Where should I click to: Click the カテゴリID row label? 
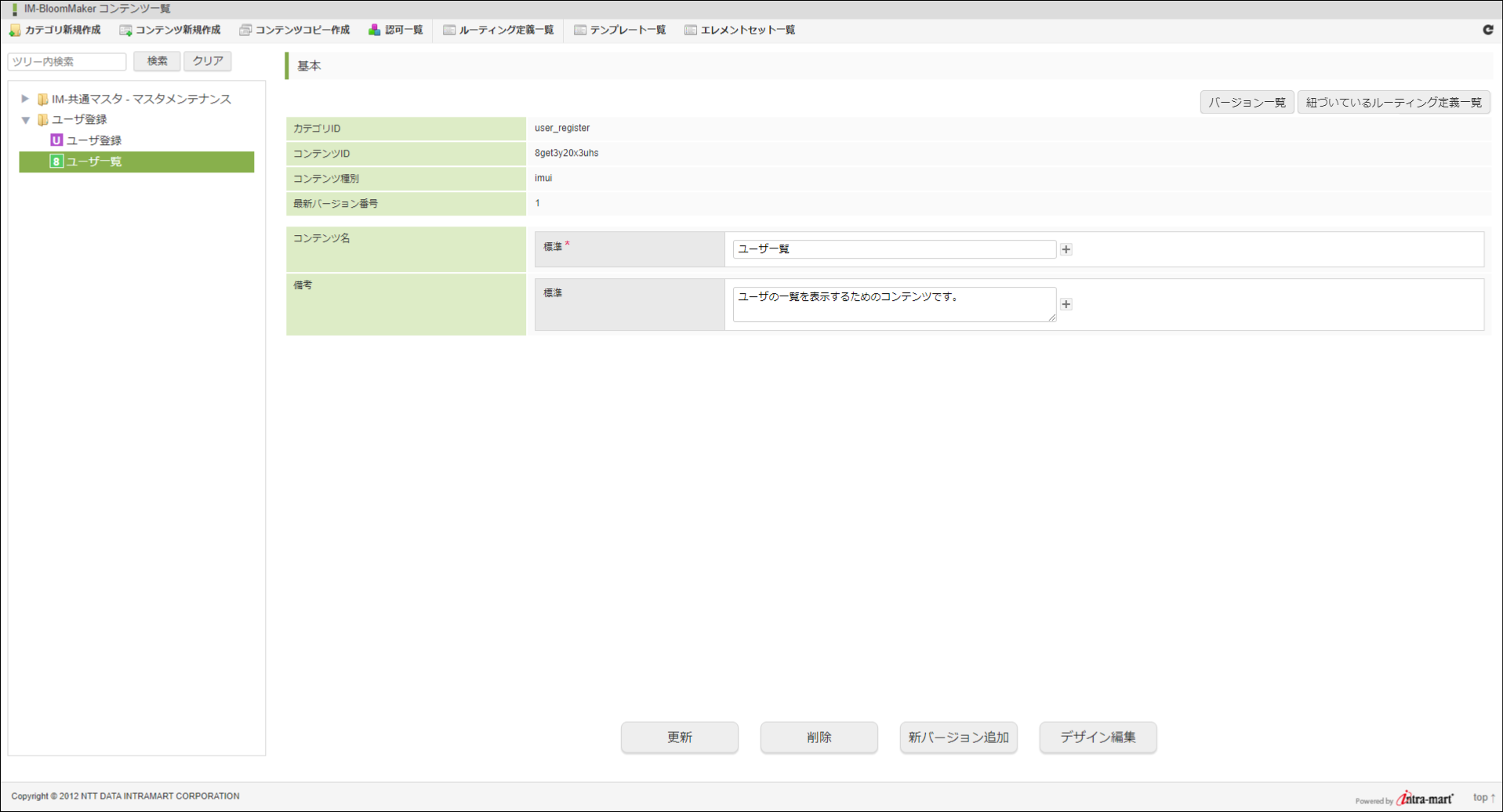click(317, 129)
